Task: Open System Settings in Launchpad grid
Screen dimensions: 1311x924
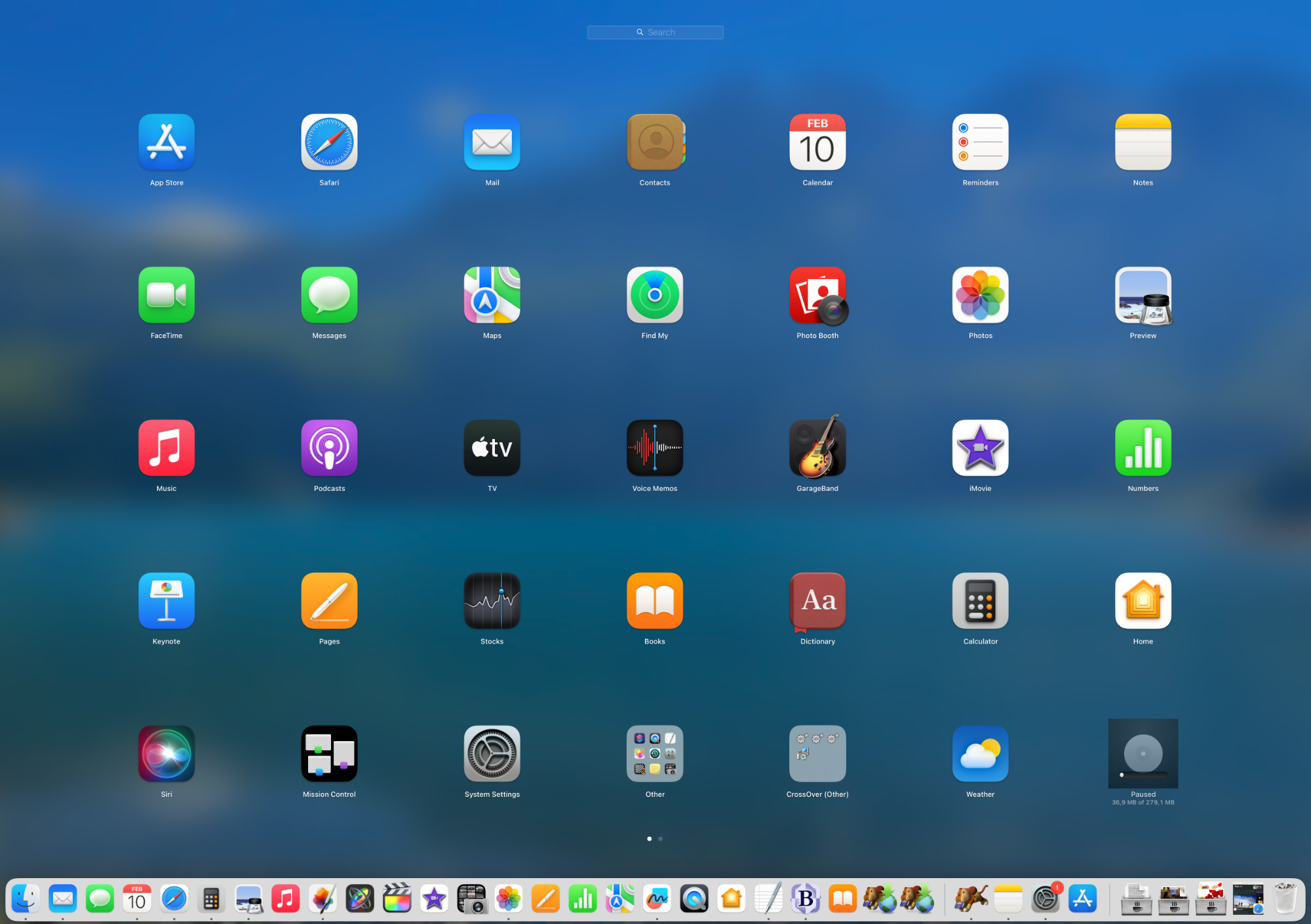Action: 492,754
